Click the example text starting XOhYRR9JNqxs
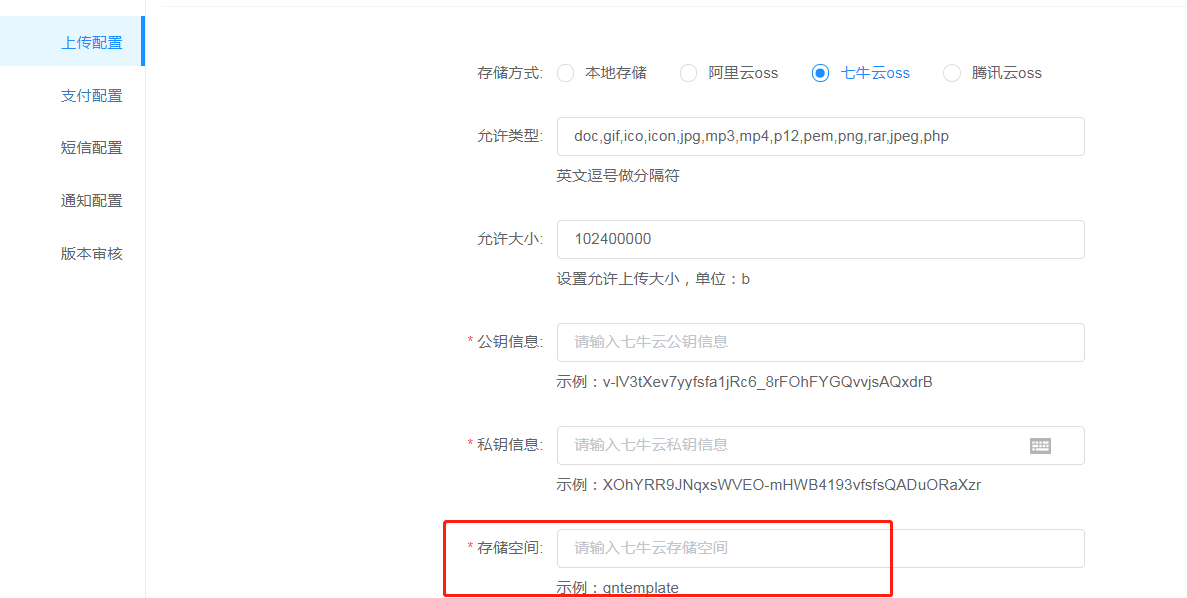 [x=768, y=484]
